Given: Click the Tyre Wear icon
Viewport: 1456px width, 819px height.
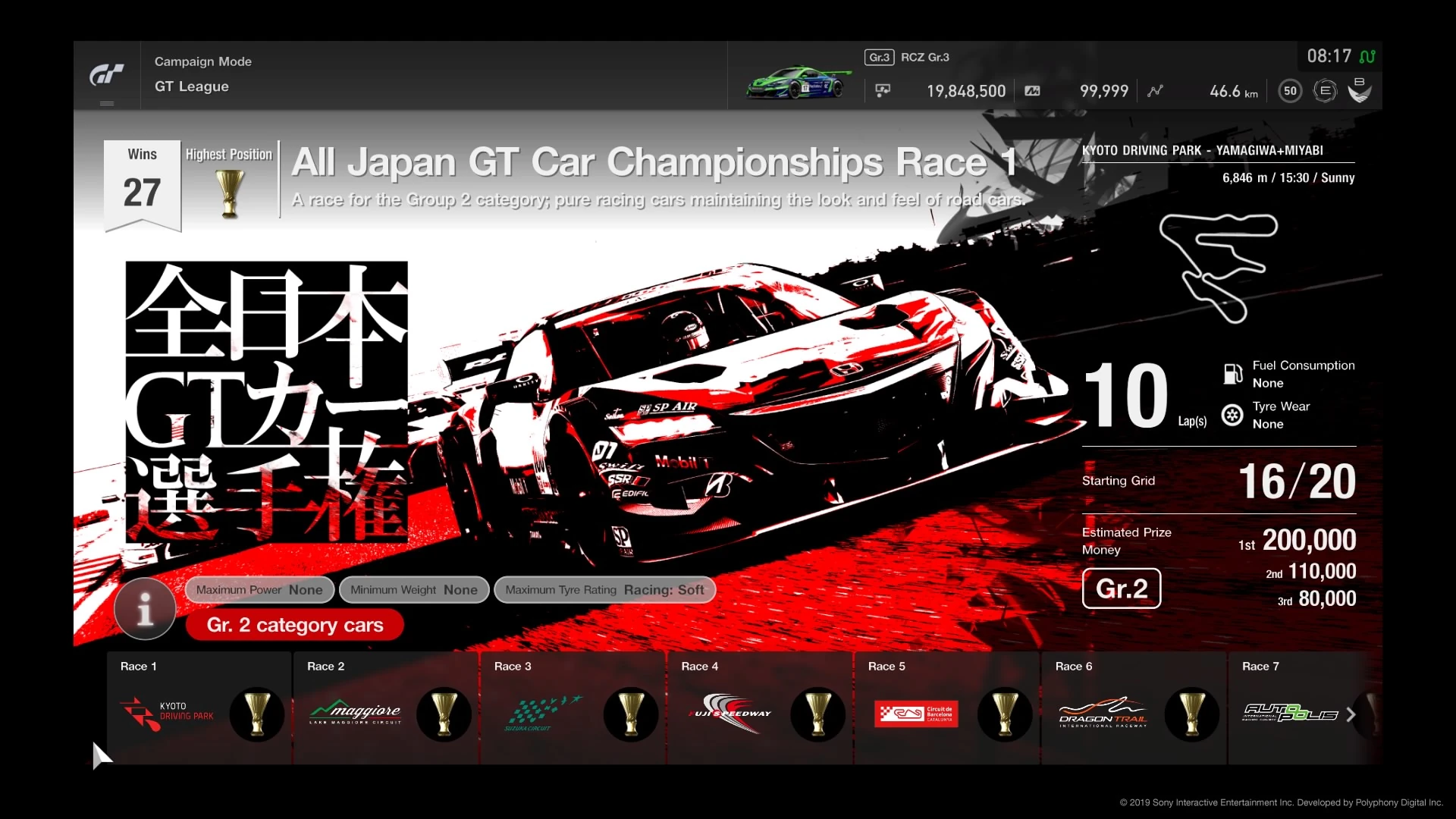Looking at the screenshot, I should (1232, 416).
